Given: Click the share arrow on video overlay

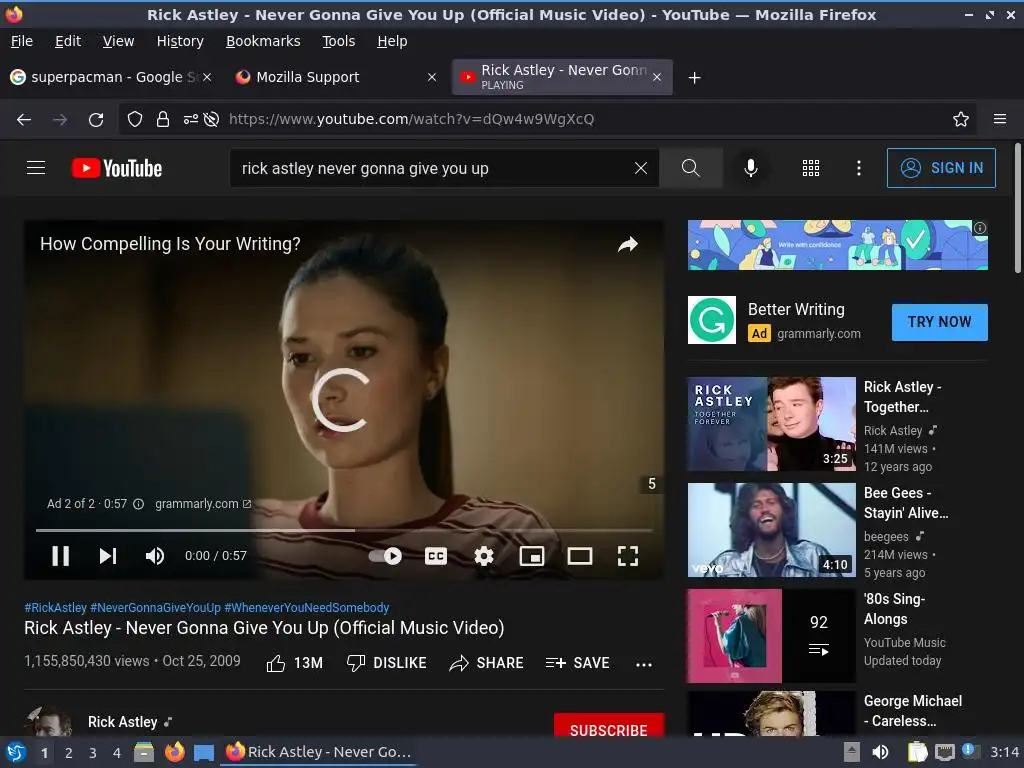Looking at the screenshot, I should 628,244.
